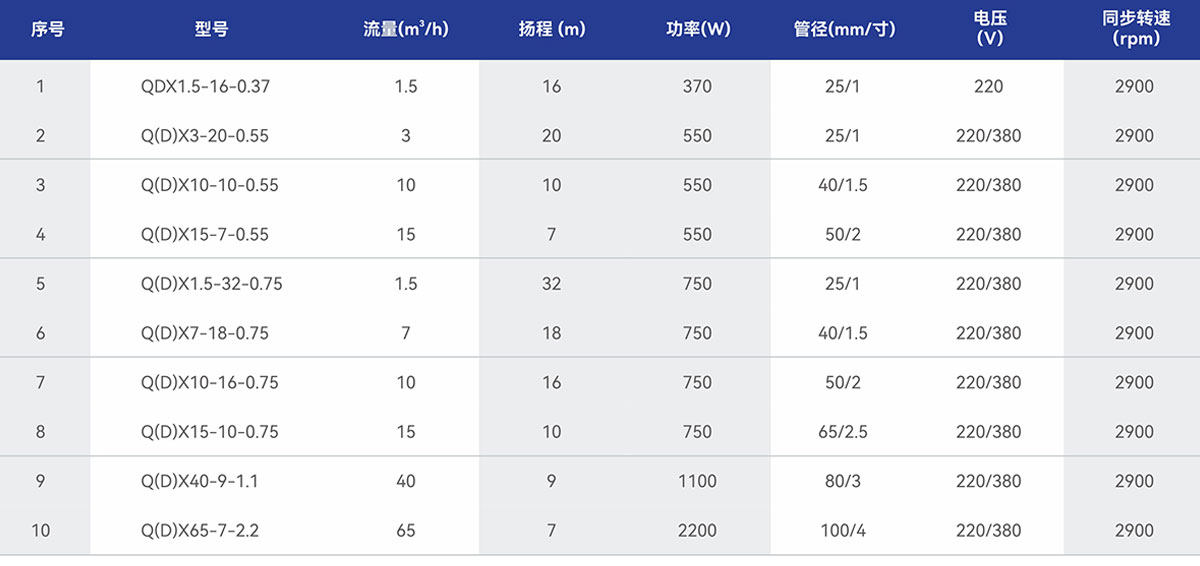Image resolution: width=1200 pixels, height=566 pixels.
Task: Click model Q(D)X1.5-32-0.75
Action: 212,284
